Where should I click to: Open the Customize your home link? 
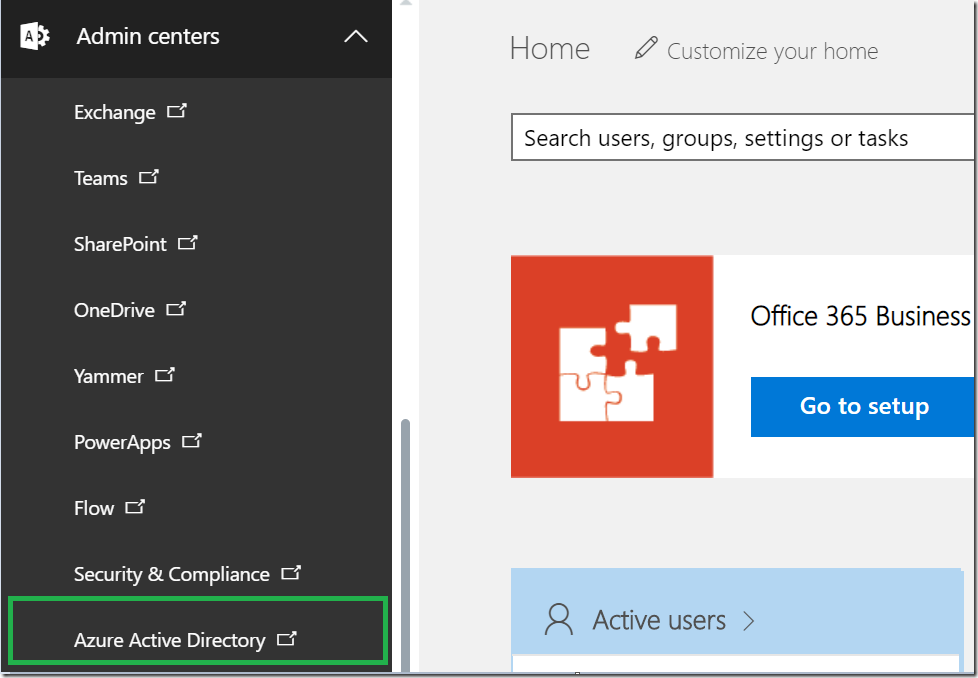pos(772,51)
